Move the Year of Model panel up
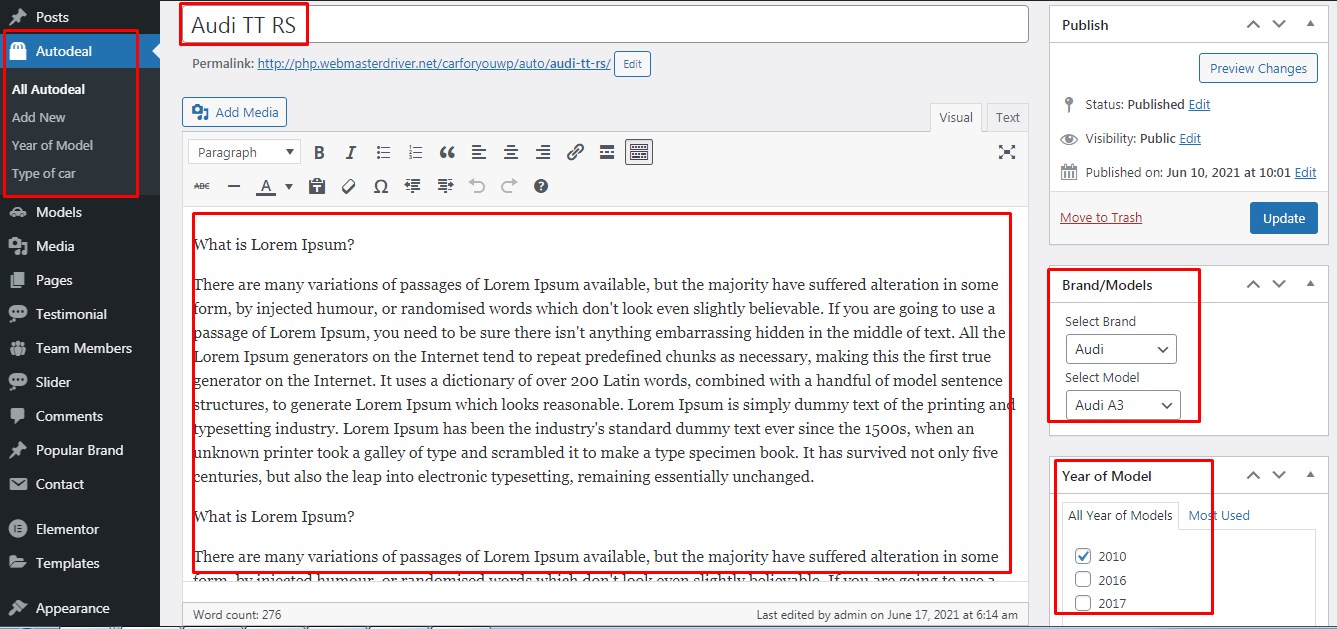 (1253, 476)
